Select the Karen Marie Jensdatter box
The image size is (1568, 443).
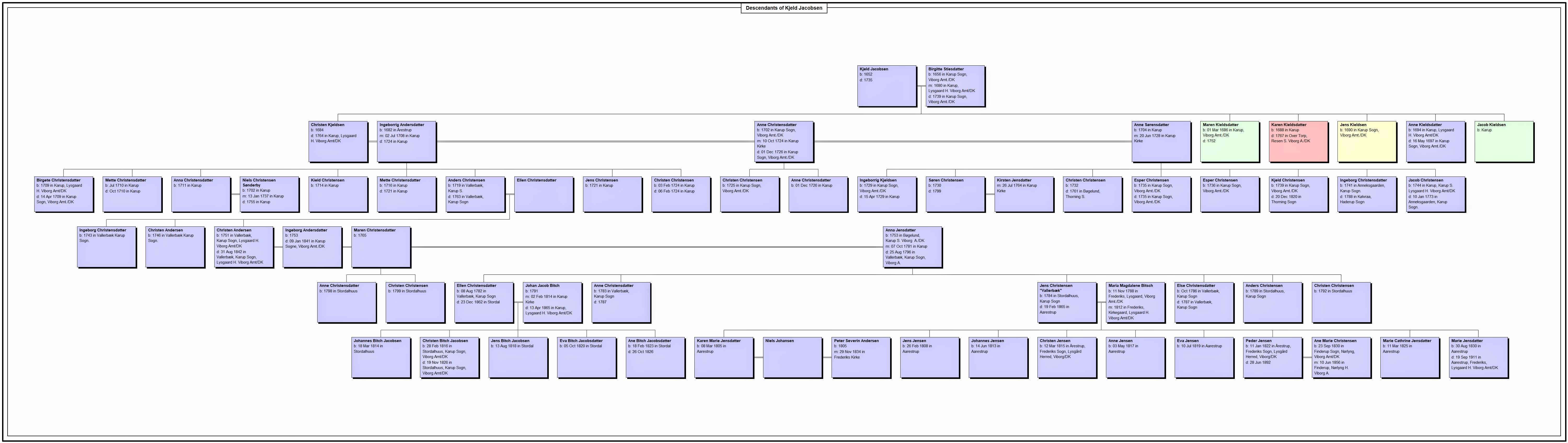pos(724,358)
